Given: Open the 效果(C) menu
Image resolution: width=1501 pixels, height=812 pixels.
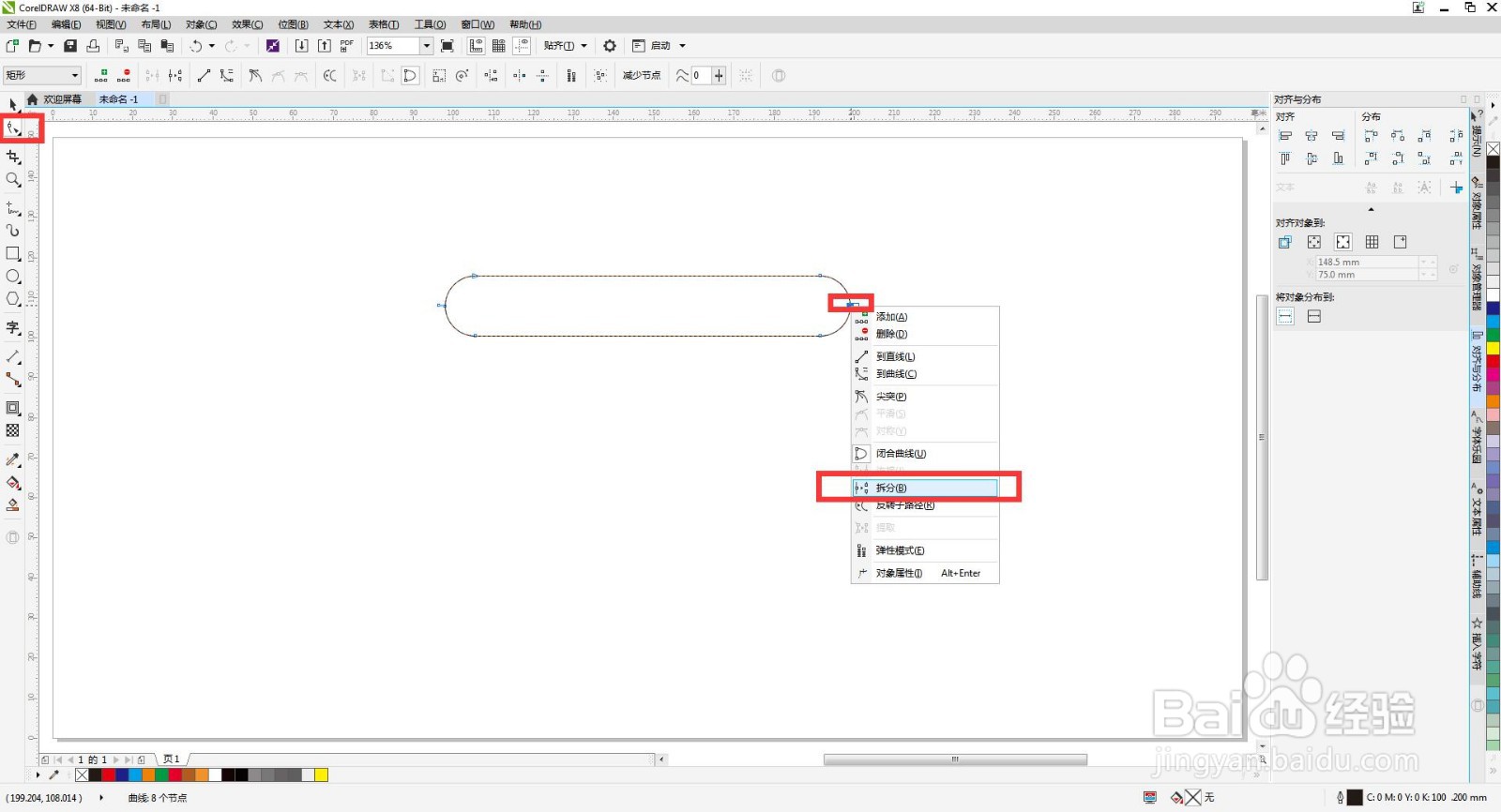Looking at the screenshot, I should click(x=248, y=24).
